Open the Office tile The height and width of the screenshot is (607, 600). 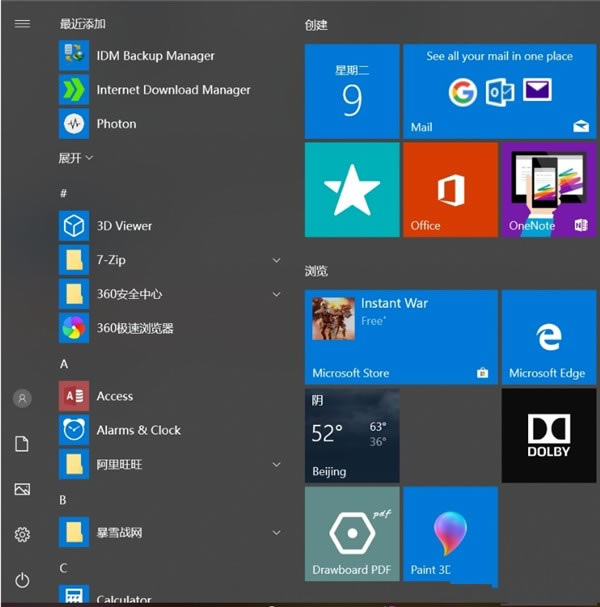pos(450,189)
